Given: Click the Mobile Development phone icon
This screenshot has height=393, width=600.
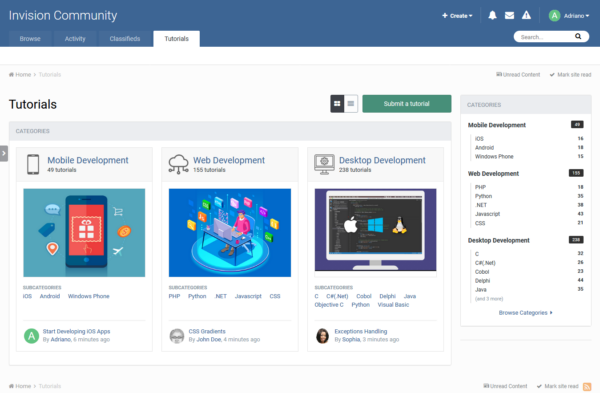Looking at the screenshot, I should pos(33,165).
